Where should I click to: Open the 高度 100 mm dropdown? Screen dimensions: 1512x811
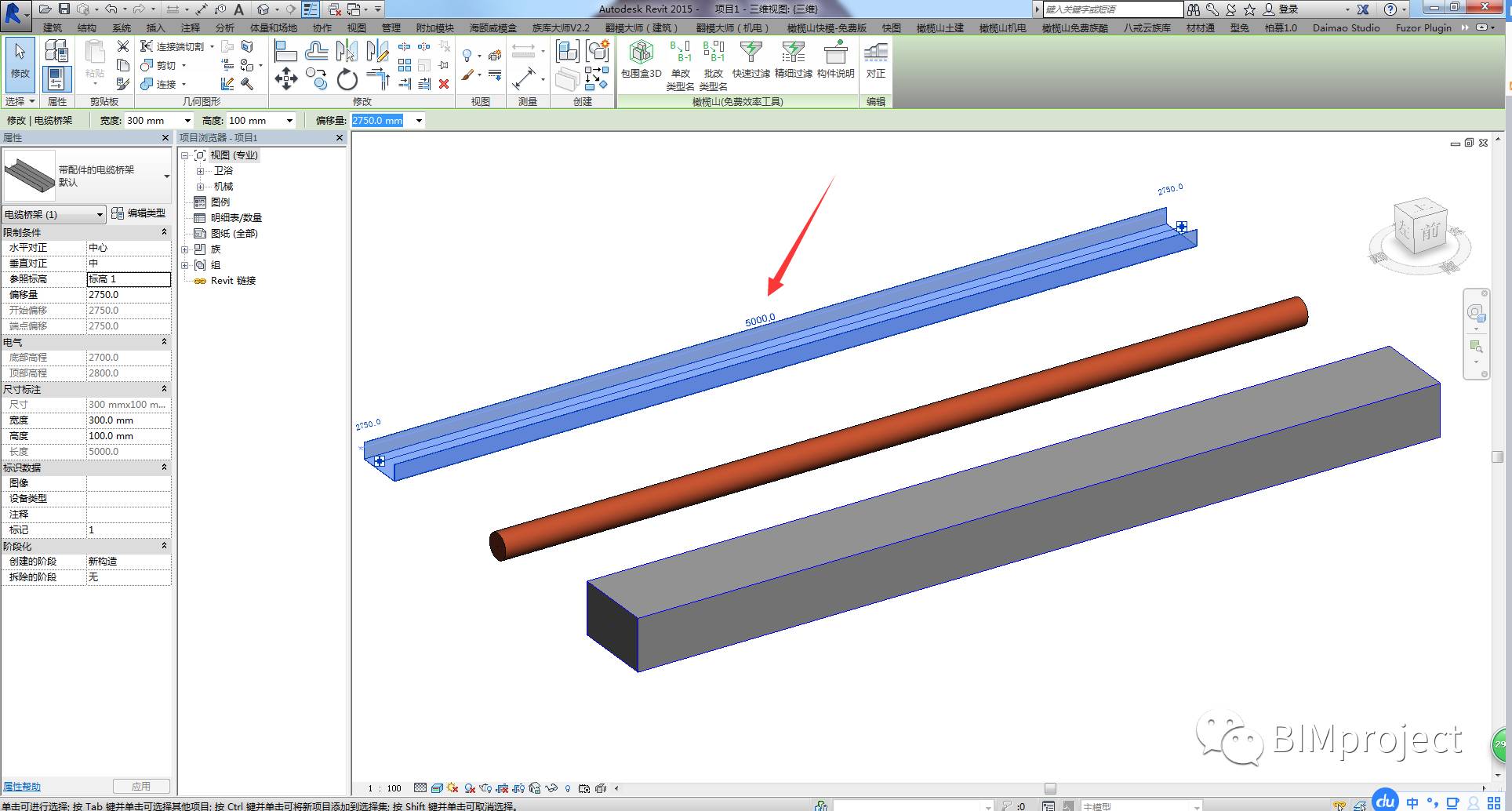point(289,121)
